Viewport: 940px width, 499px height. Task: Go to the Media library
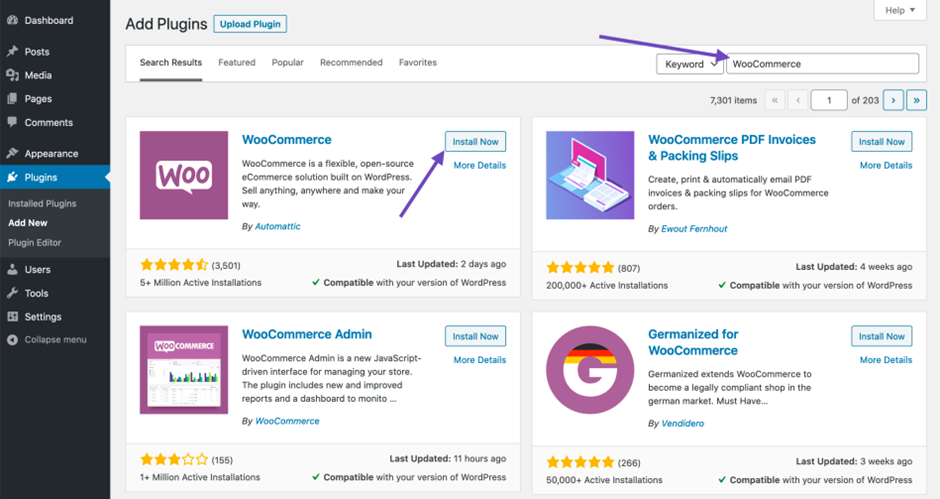38,75
